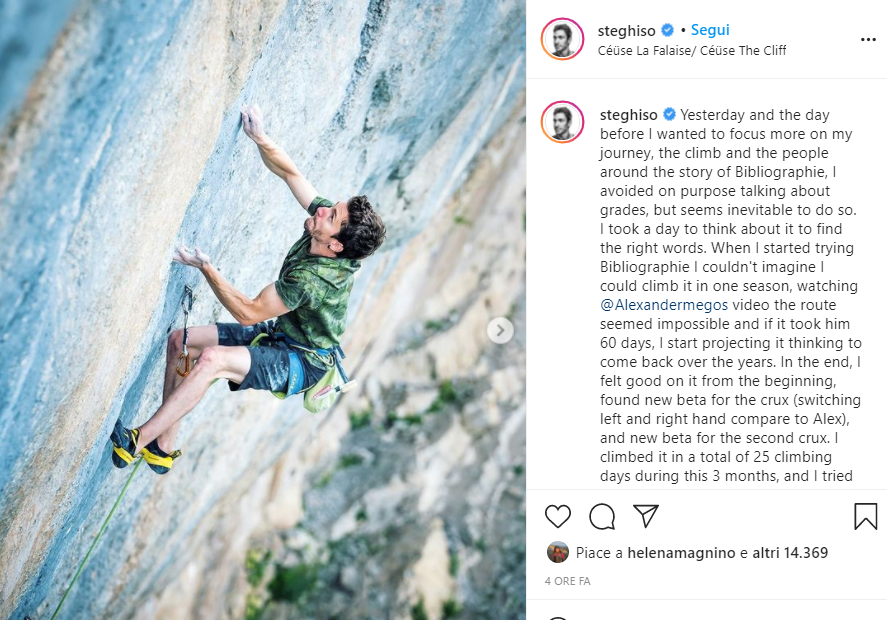This screenshot has width=887, height=620.
Task: Advance to next photo with arrow
Action: [x=500, y=330]
